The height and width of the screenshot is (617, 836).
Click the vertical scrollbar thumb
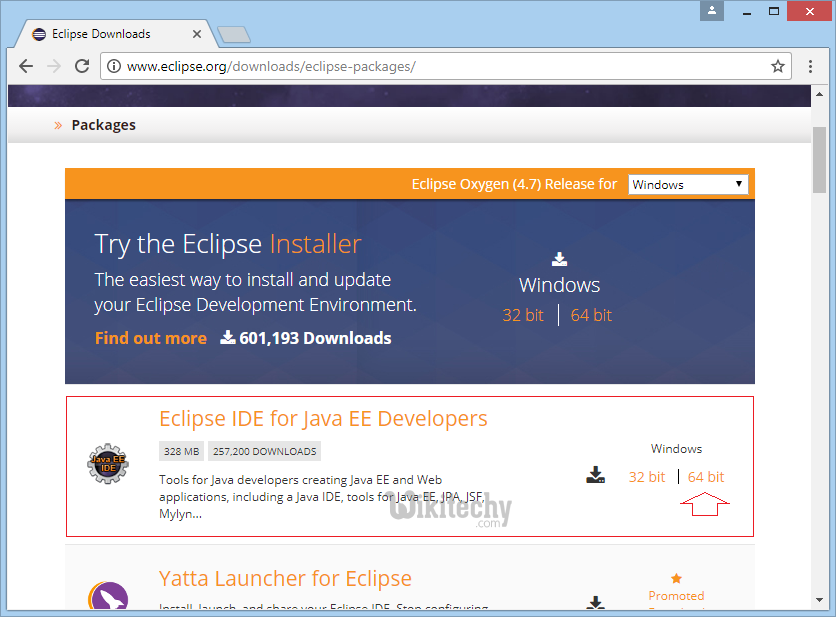click(x=819, y=160)
